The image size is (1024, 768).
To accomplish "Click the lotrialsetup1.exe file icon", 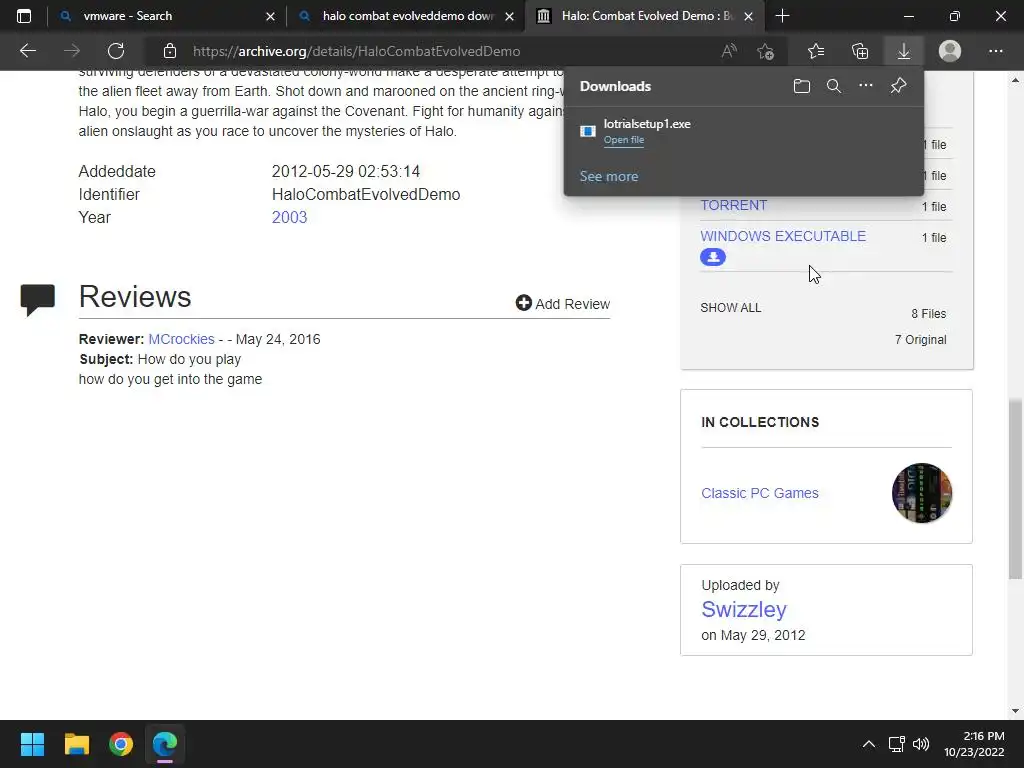I will 588,131.
